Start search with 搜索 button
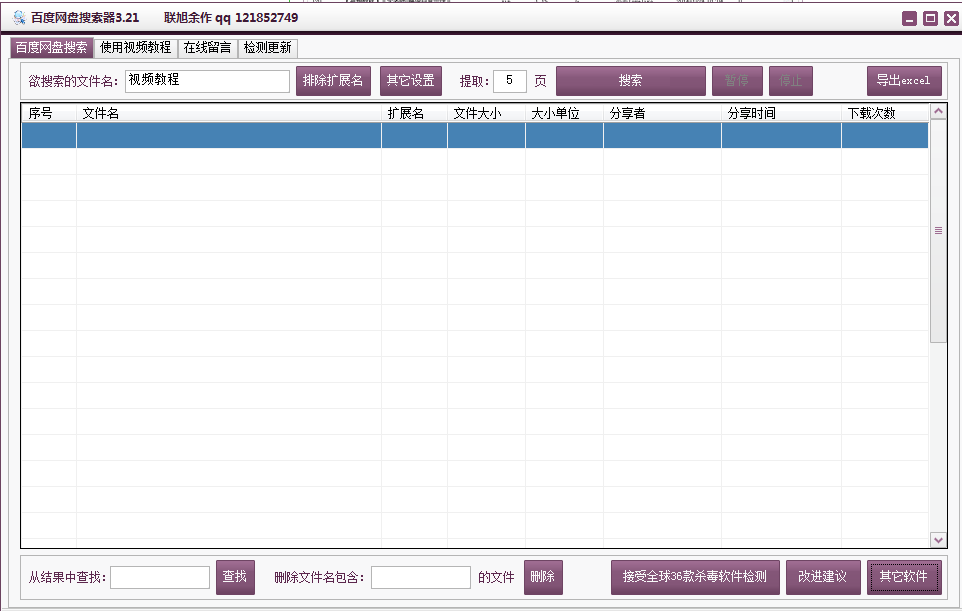Image resolution: width=962 pixels, height=611 pixels. [x=631, y=81]
